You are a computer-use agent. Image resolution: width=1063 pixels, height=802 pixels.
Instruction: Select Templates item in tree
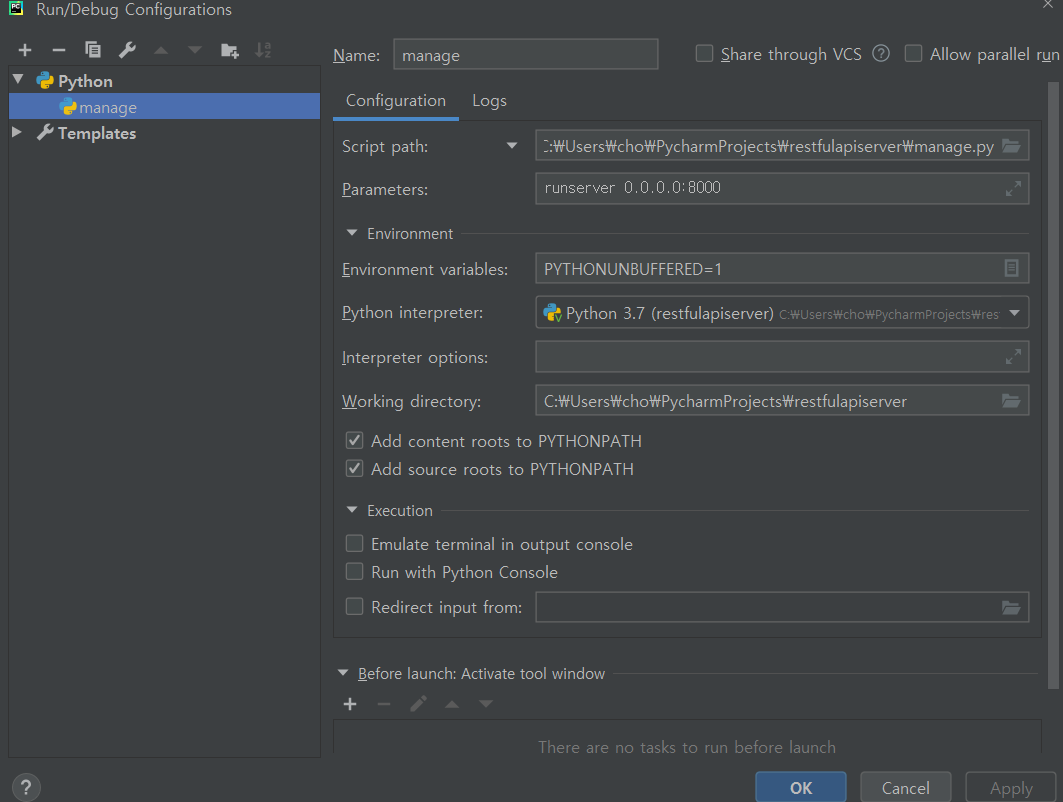tap(97, 133)
